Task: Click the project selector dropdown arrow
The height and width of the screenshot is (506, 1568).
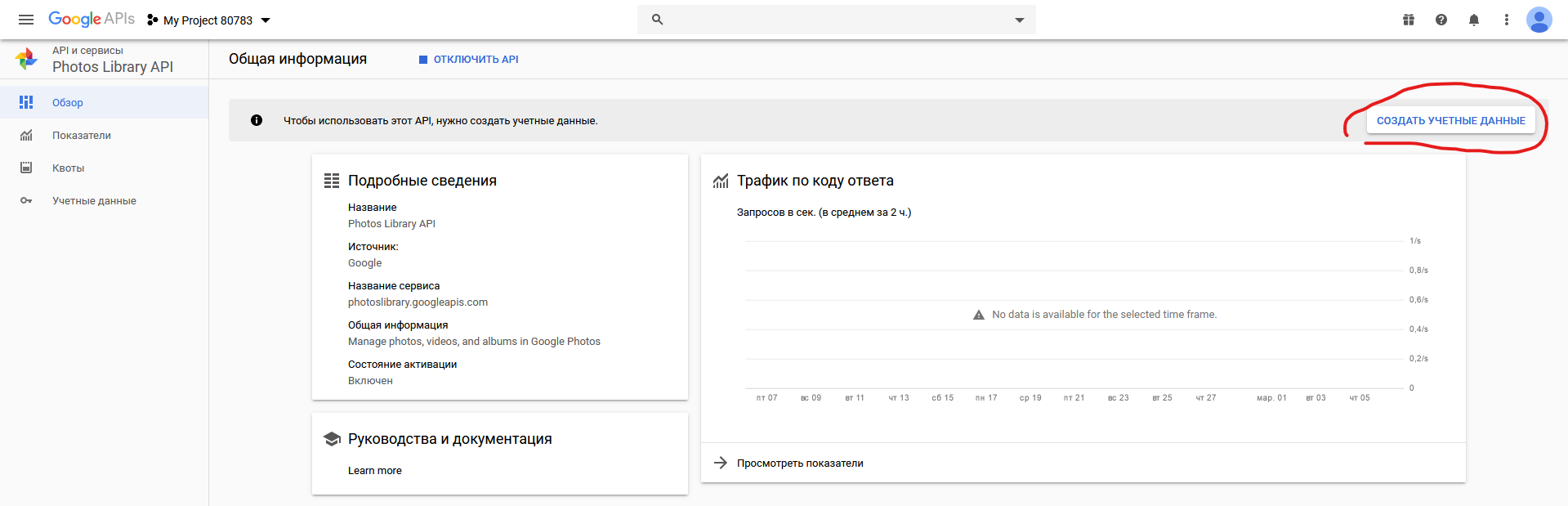Action: tap(266, 20)
